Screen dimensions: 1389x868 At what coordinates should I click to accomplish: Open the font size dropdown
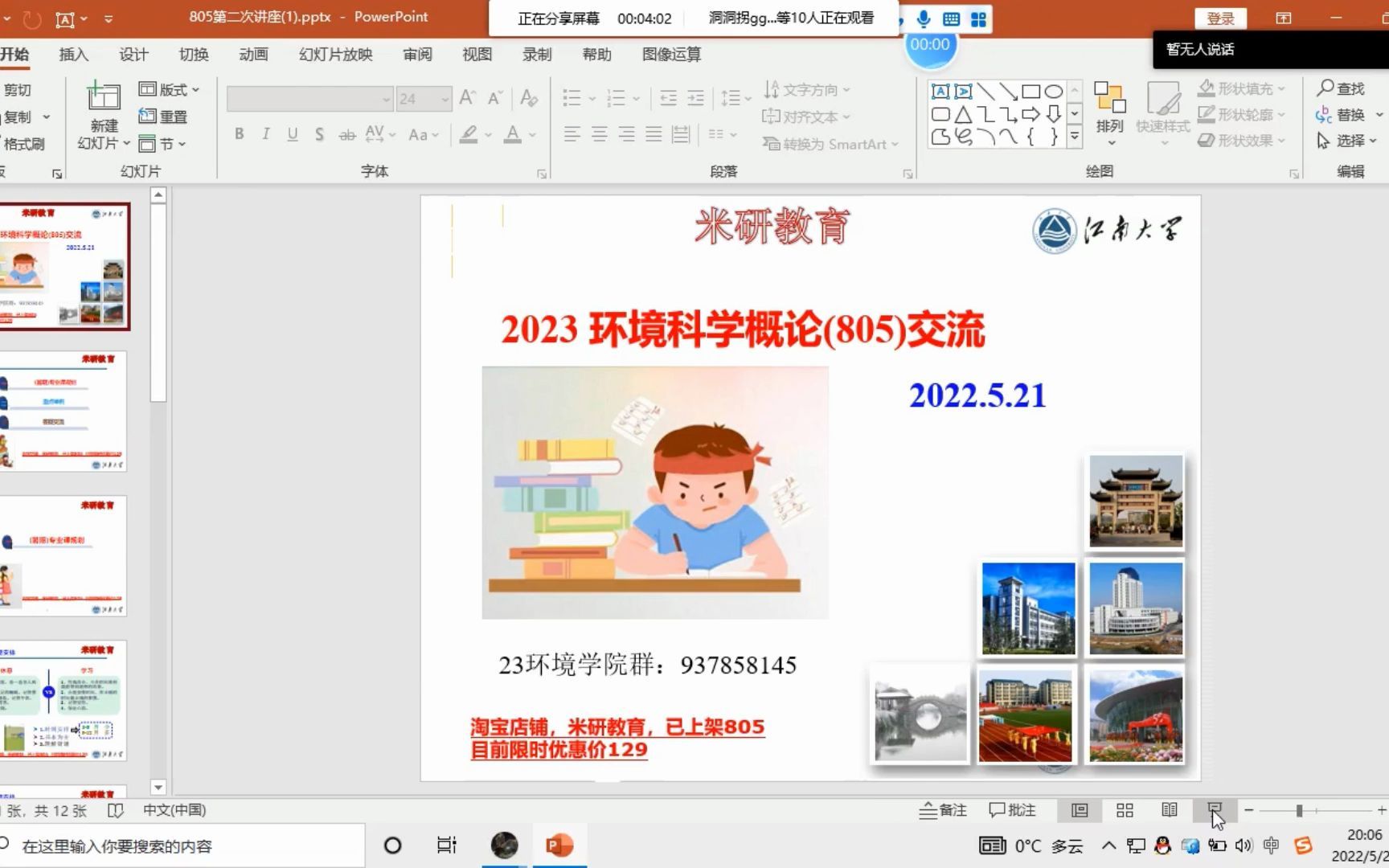click(x=445, y=99)
